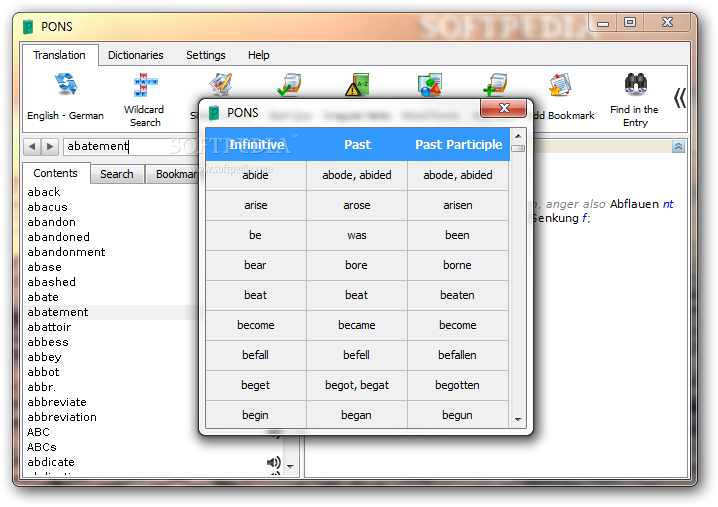The height and width of the screenshot is (507, 718).
Task: Go back with the left arrow button
Action: pos(32,147)
